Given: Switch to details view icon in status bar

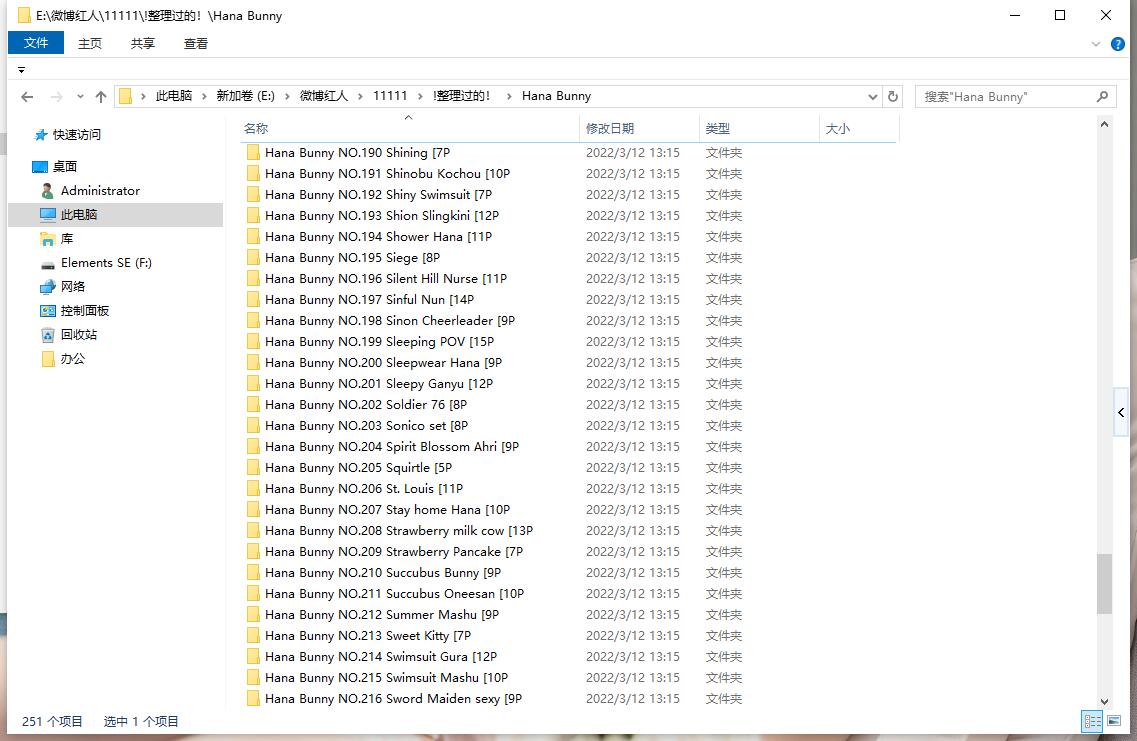Looking at the screenshot, I should [1091, 721].
